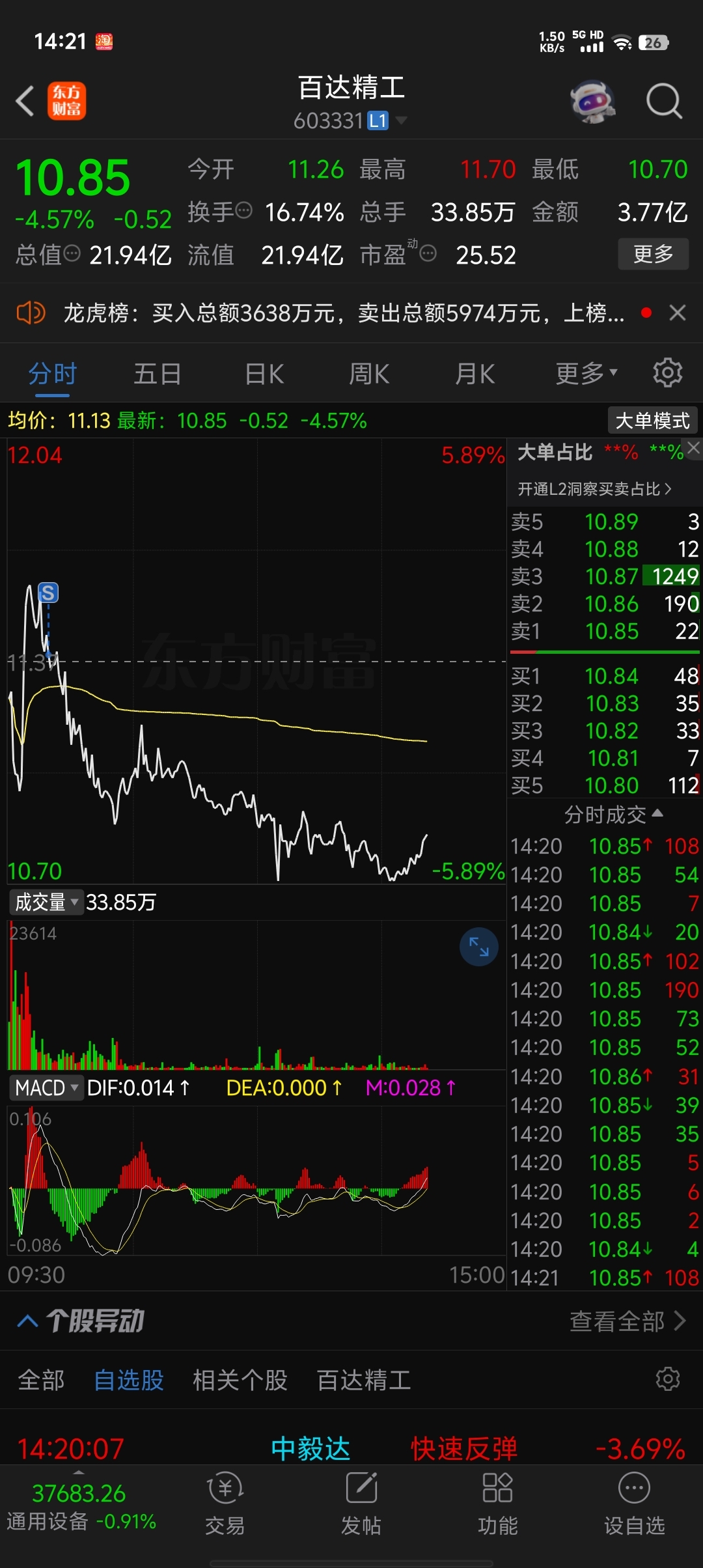Expand chart to fullscreen icon
The width and height of the screenshot is (703, 1568).
pyautogui.click(x=479, y=947)
